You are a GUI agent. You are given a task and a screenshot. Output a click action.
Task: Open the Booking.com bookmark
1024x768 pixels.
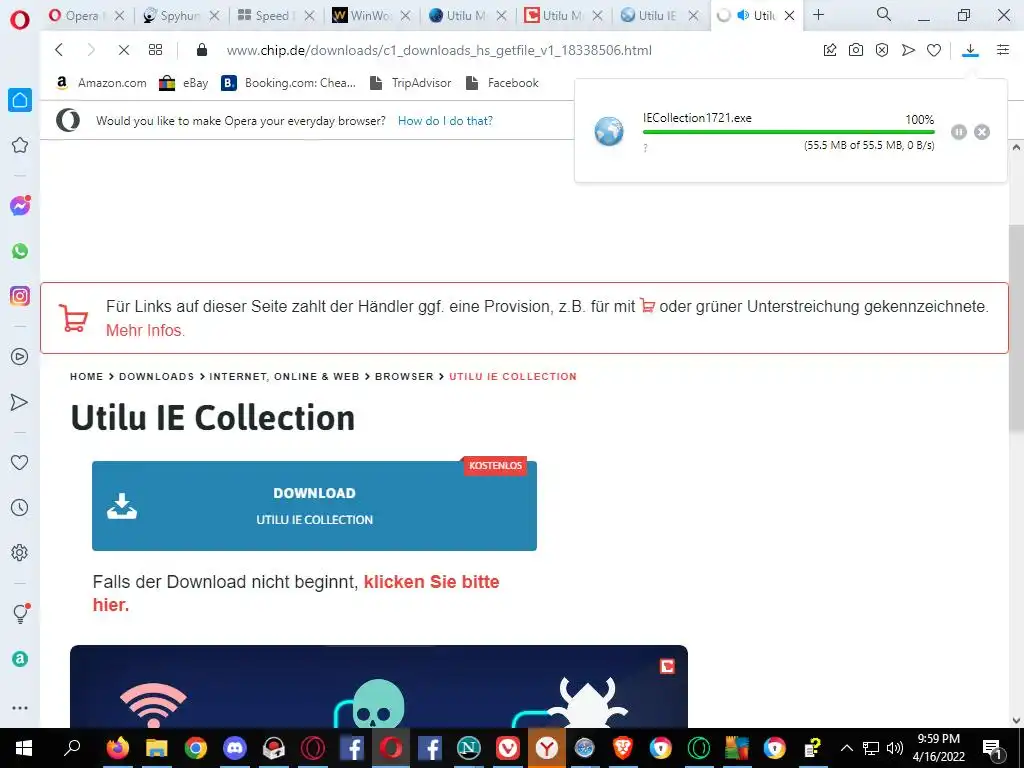click(289, 83)
